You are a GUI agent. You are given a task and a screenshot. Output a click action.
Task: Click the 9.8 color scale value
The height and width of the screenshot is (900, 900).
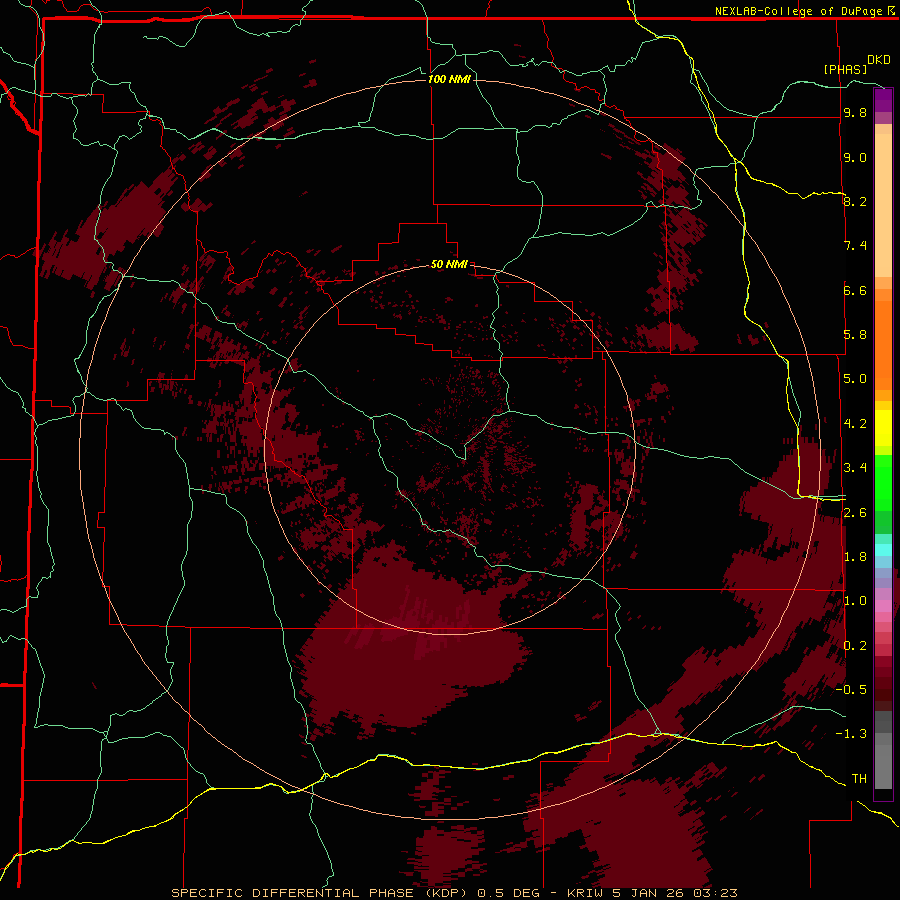(855, 112)
